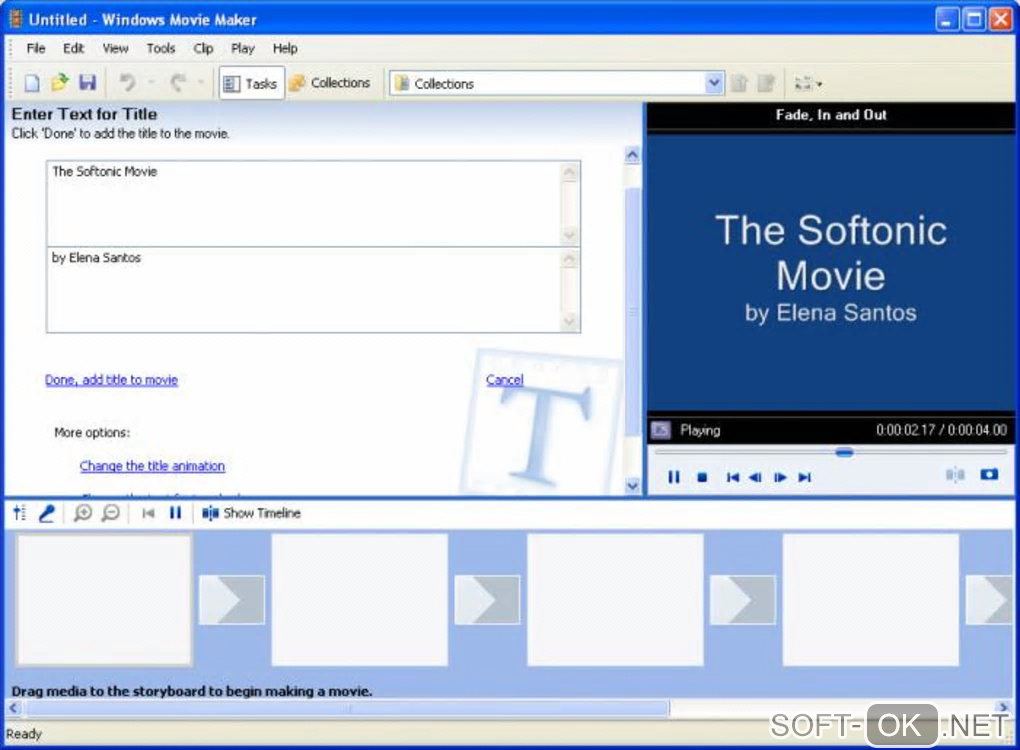Image resolution: width=1020 pixels, height=750 pixels.
Task: Open the audio levels tool on storyboard toolbar
Action: click(x=20, y=513)
